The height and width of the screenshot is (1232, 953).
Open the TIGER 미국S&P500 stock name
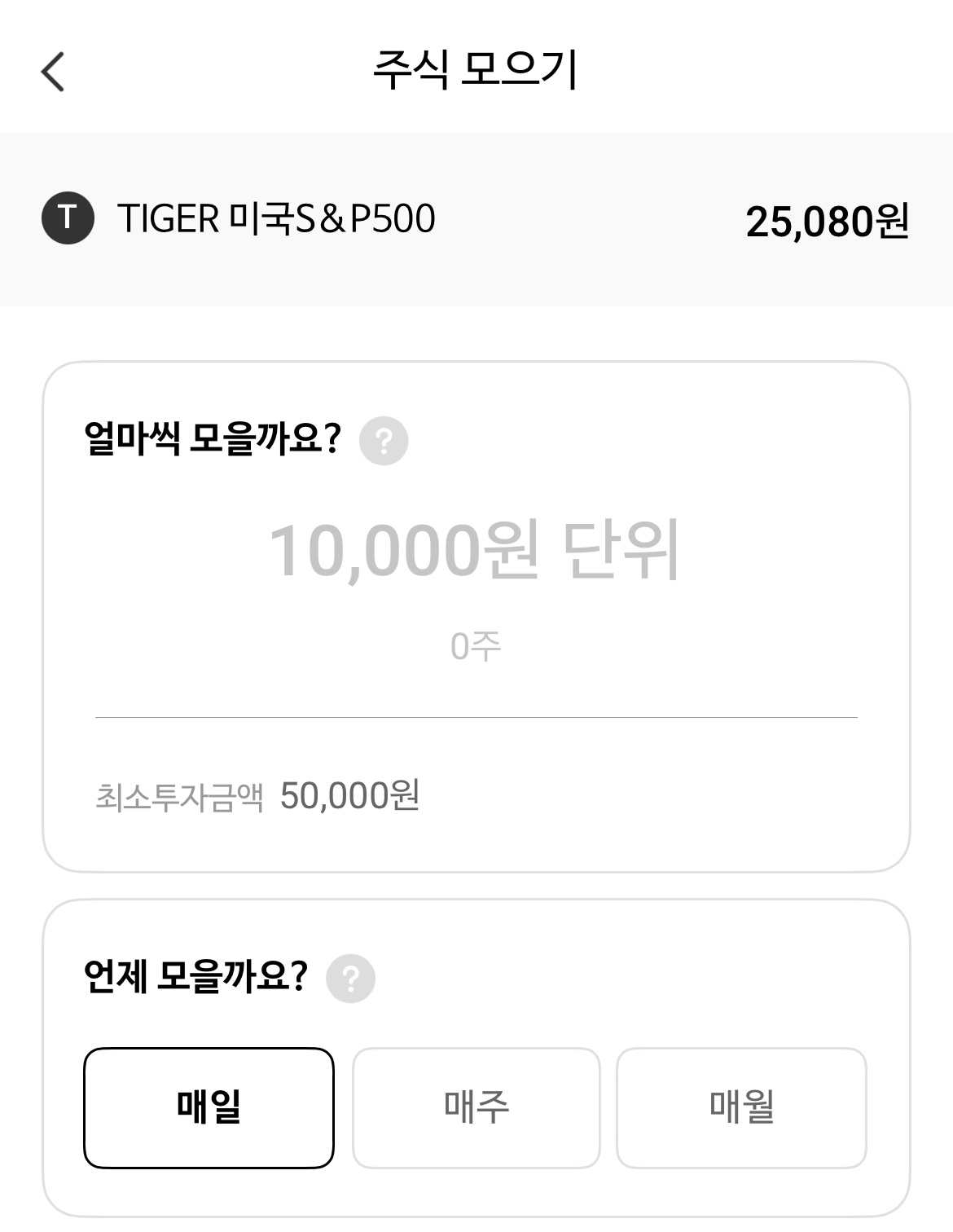click(276, 218)
